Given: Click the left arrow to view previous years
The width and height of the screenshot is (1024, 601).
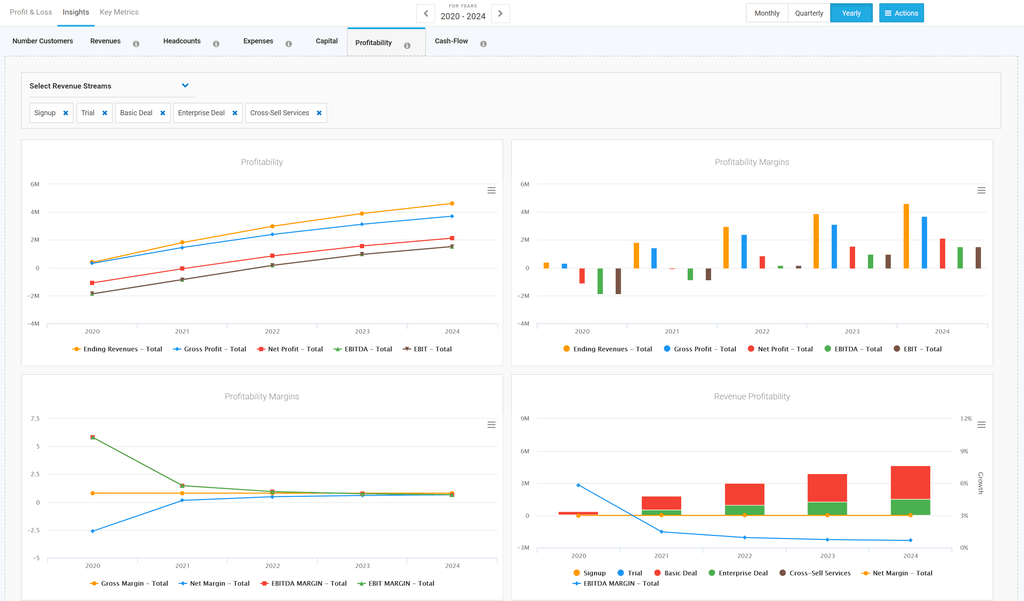Looking at the screenshot, I should (425, 13).
